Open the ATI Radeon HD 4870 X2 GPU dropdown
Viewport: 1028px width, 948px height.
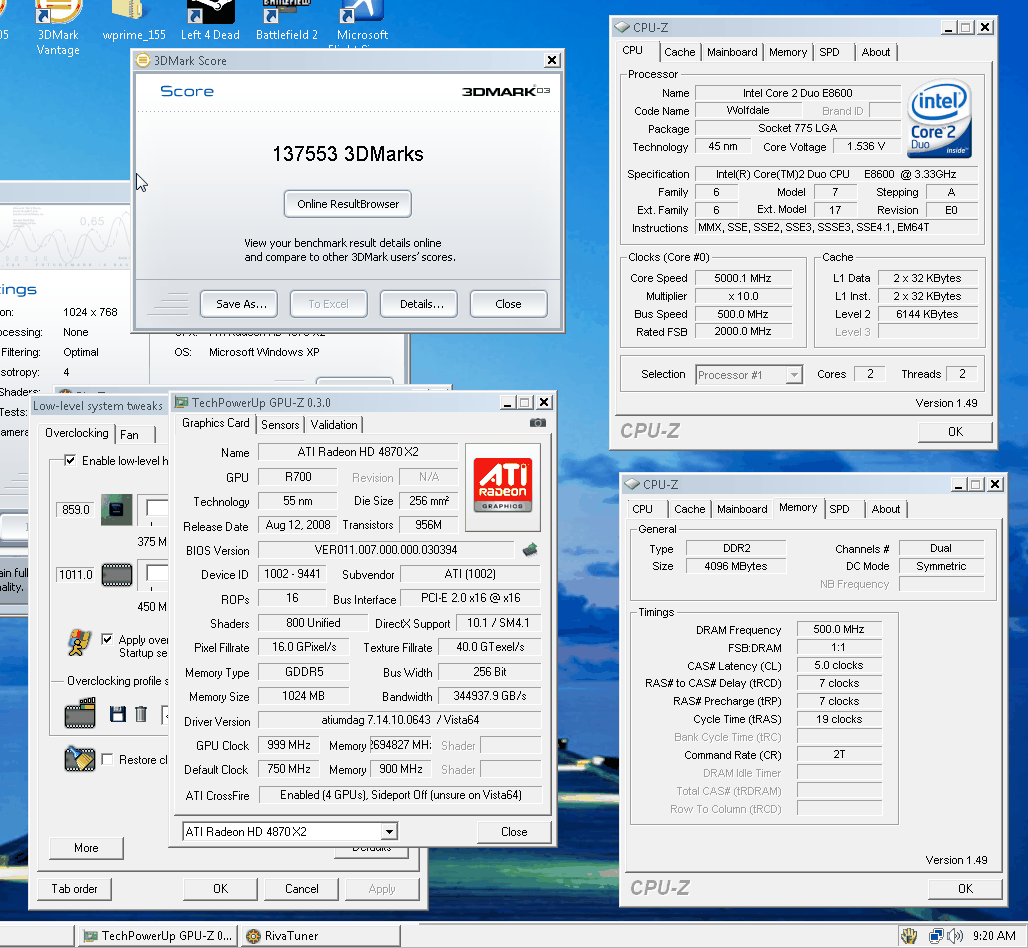click(389, 831)
